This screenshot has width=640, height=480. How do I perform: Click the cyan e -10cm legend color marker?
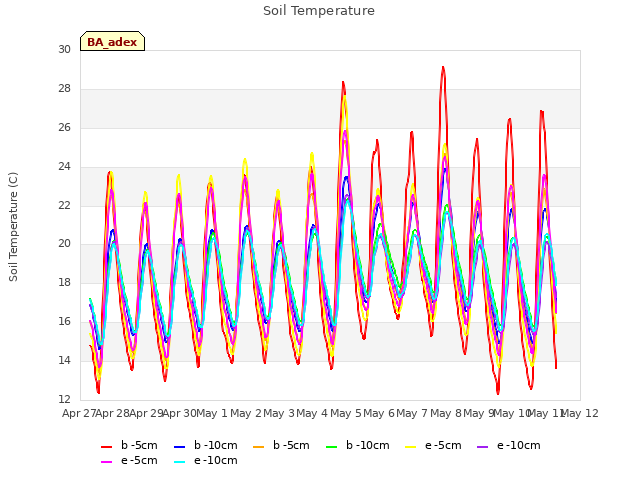point(179,462)
